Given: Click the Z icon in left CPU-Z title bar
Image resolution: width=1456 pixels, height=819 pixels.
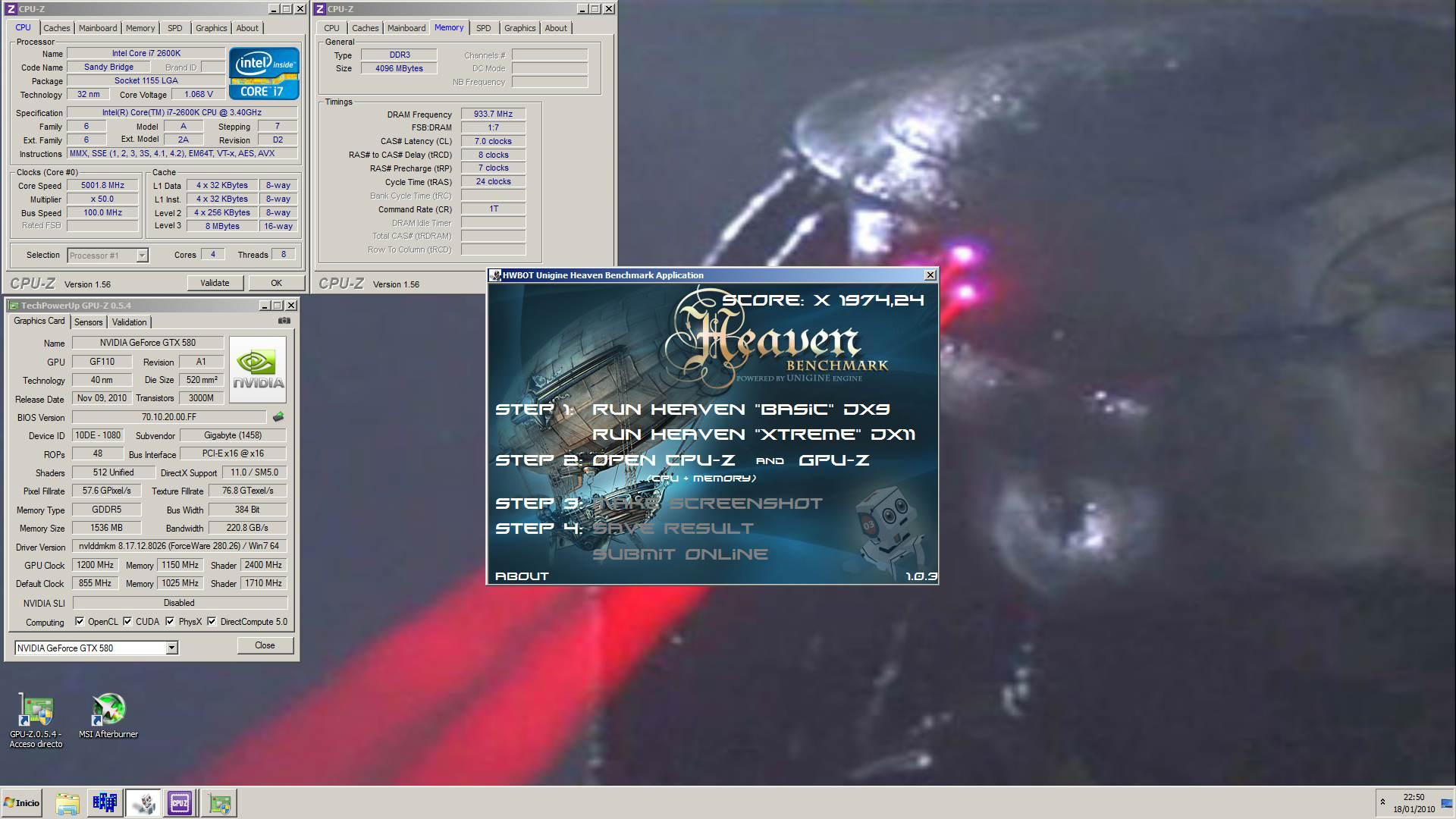Looking at the screenshot, I should click(x=11, y=9).
